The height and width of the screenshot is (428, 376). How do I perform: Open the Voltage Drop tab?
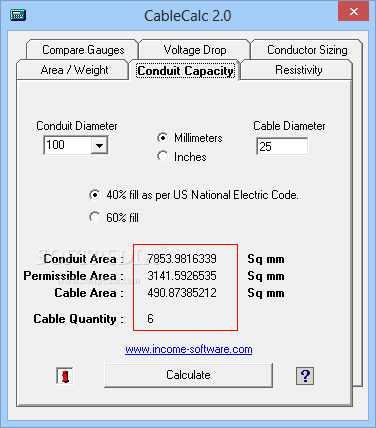point(195,50)
